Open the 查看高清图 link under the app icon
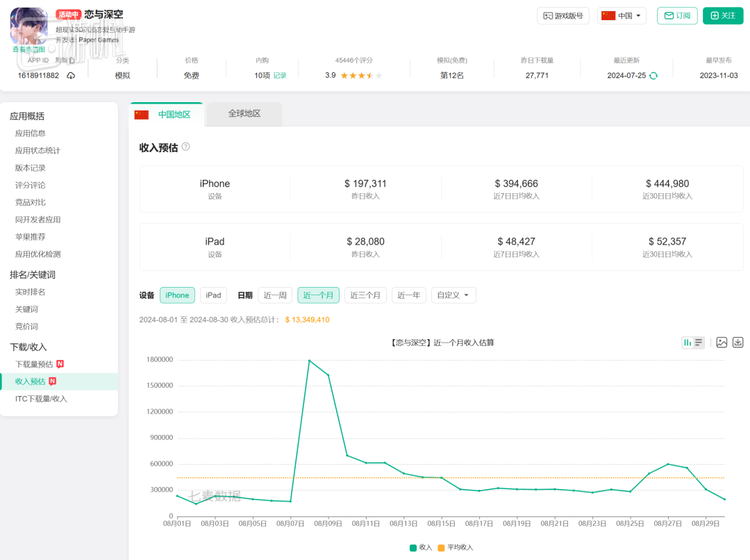Image resolution: width=750 pixels, height=560 pixels. 29,49
